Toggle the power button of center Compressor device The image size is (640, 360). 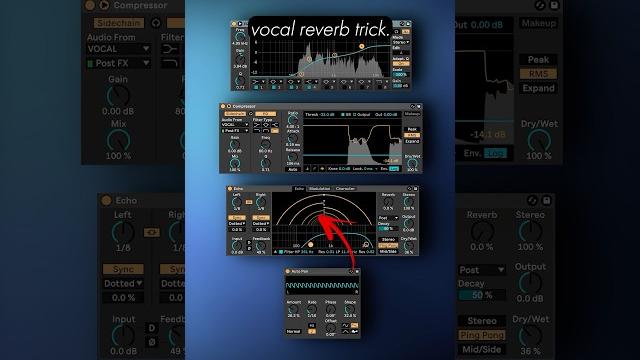coord(223,106)
